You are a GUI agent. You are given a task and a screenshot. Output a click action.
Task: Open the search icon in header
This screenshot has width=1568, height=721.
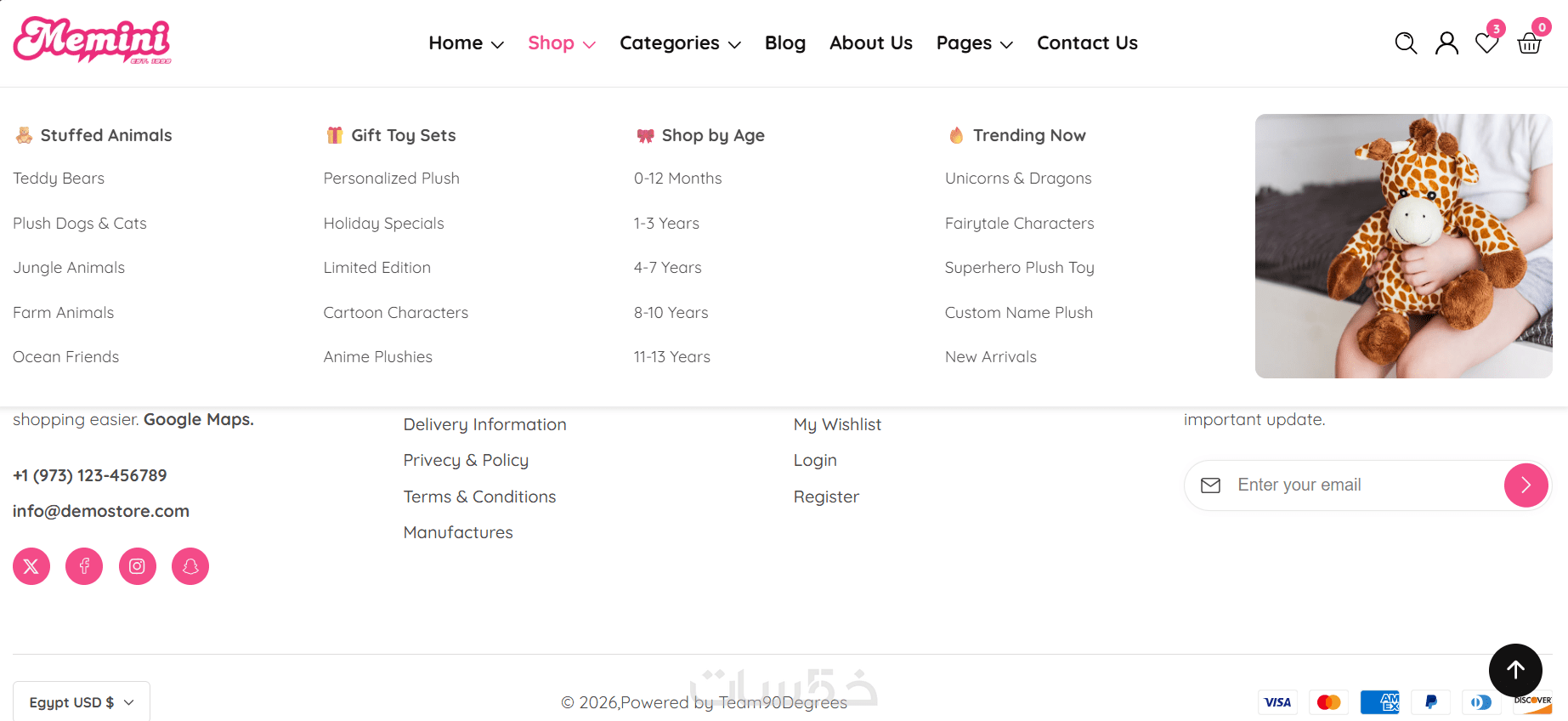point(1406,43)
